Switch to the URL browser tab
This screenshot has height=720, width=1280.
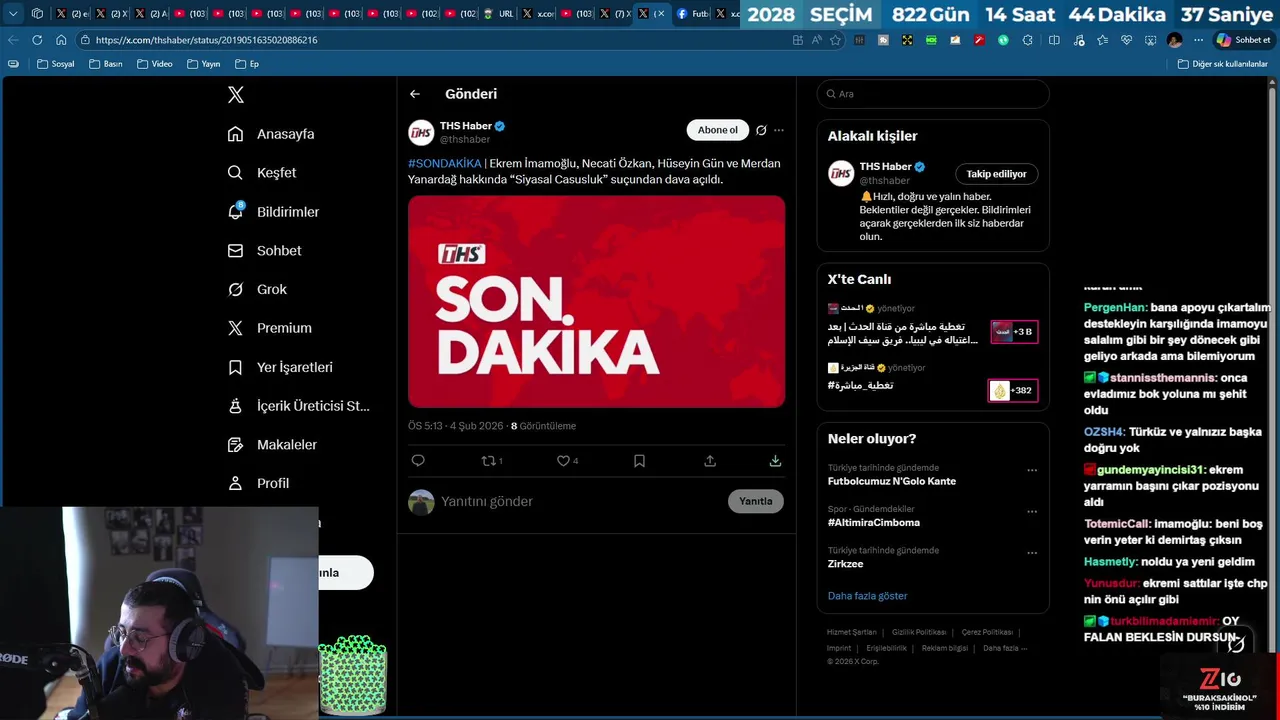[x=499, y=14]
